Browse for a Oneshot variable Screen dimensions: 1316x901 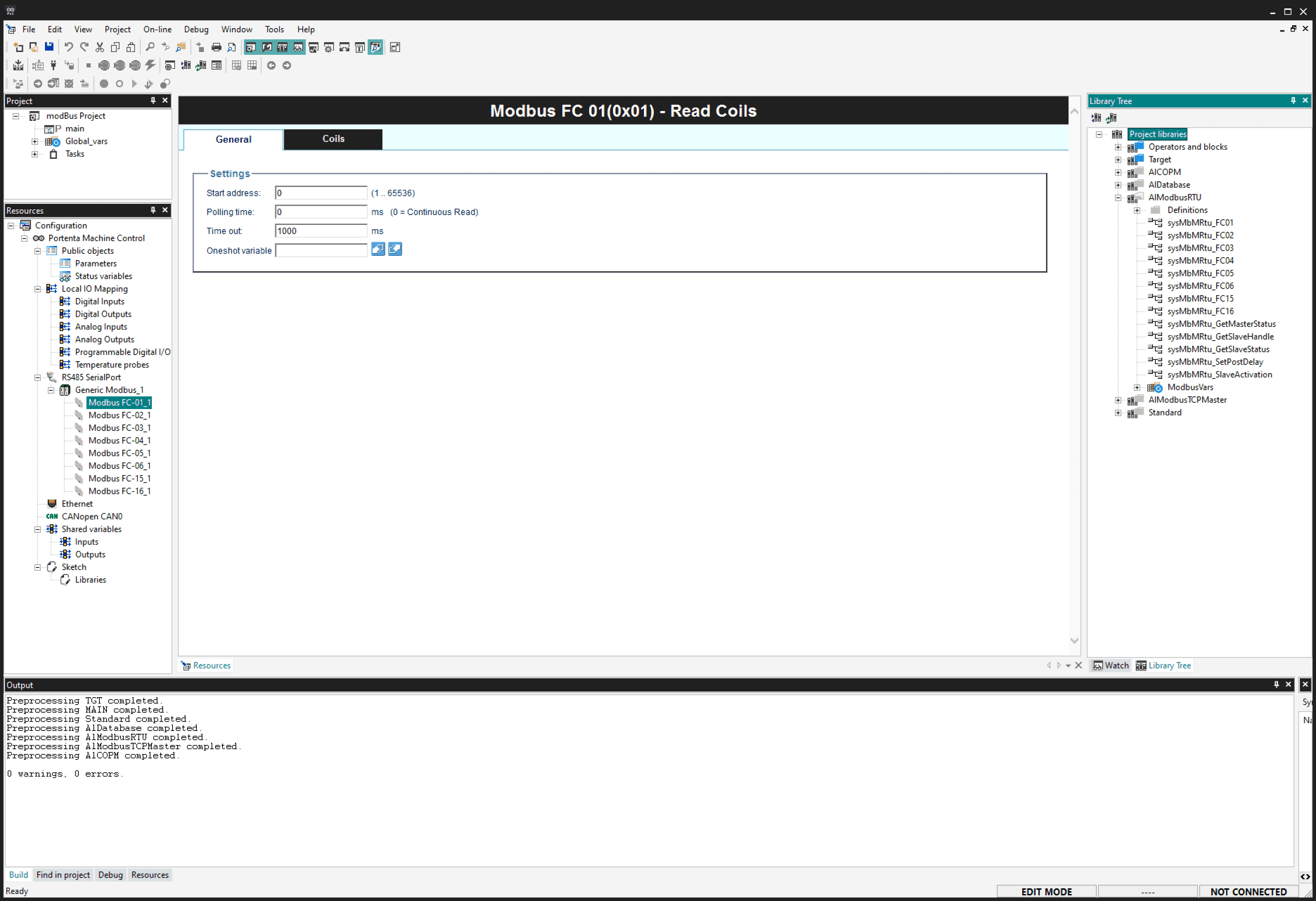tap(378, 249)
